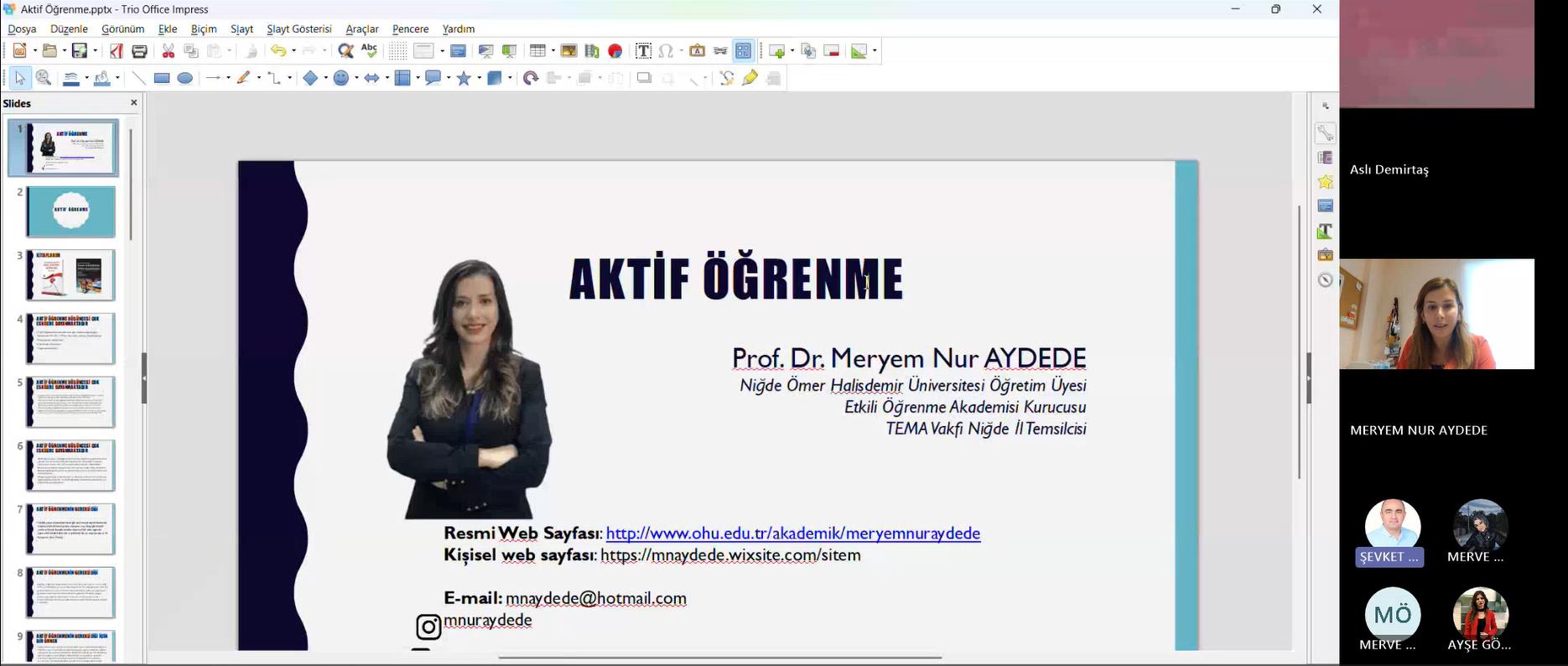The width and height of the screenshot is (1568, 666).
Task: Expand the Stars shapes dropdown arrow
Action: point(479,78)
